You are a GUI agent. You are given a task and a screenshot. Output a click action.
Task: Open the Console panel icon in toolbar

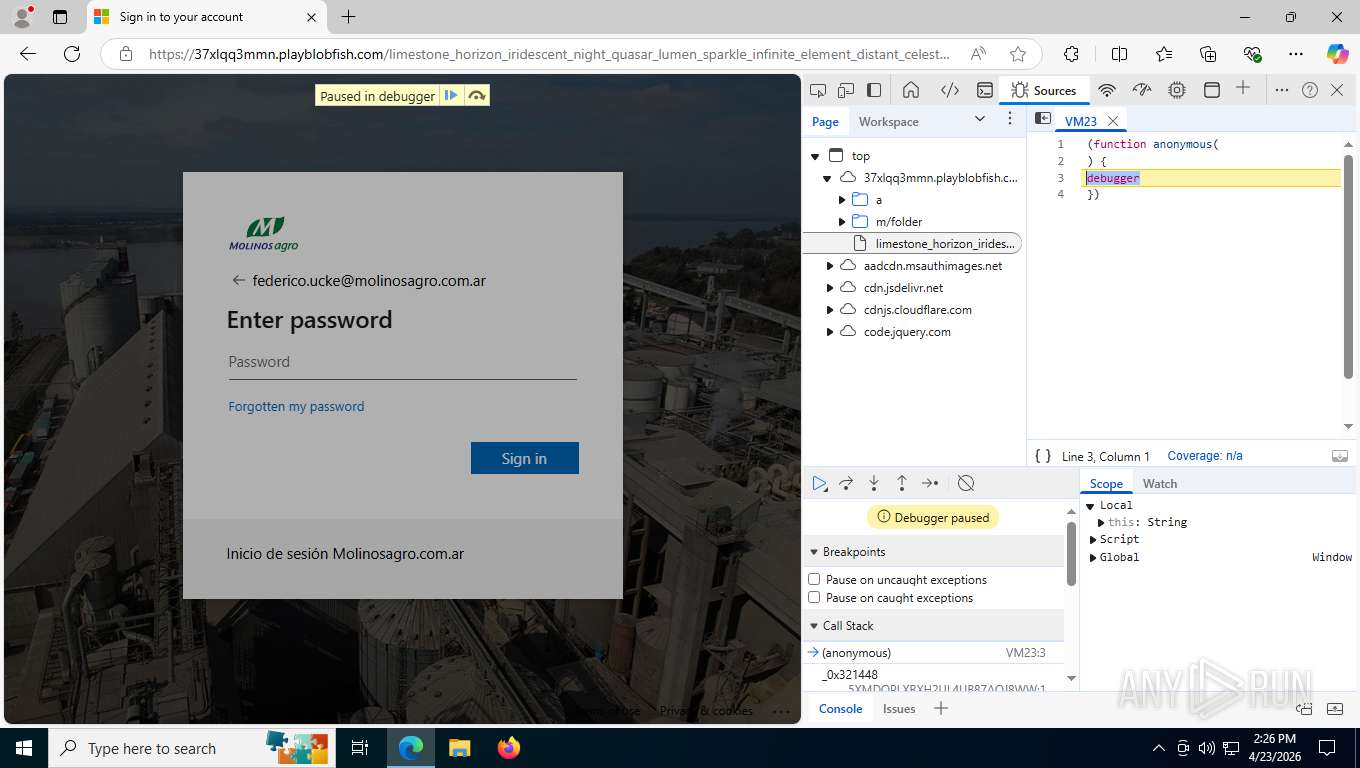point(985,90)
